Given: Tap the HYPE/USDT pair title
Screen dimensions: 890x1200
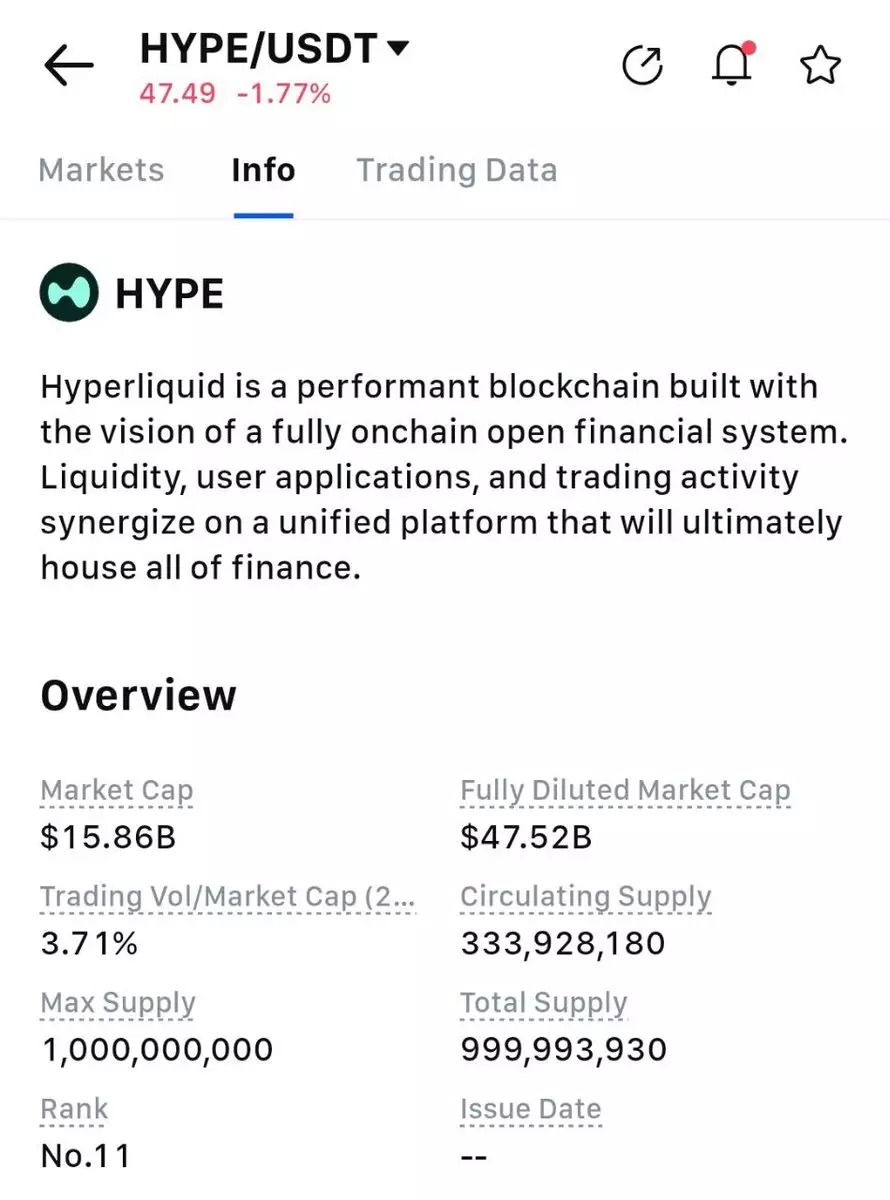Looking at the screenshot, I should [x=258, y=48].
